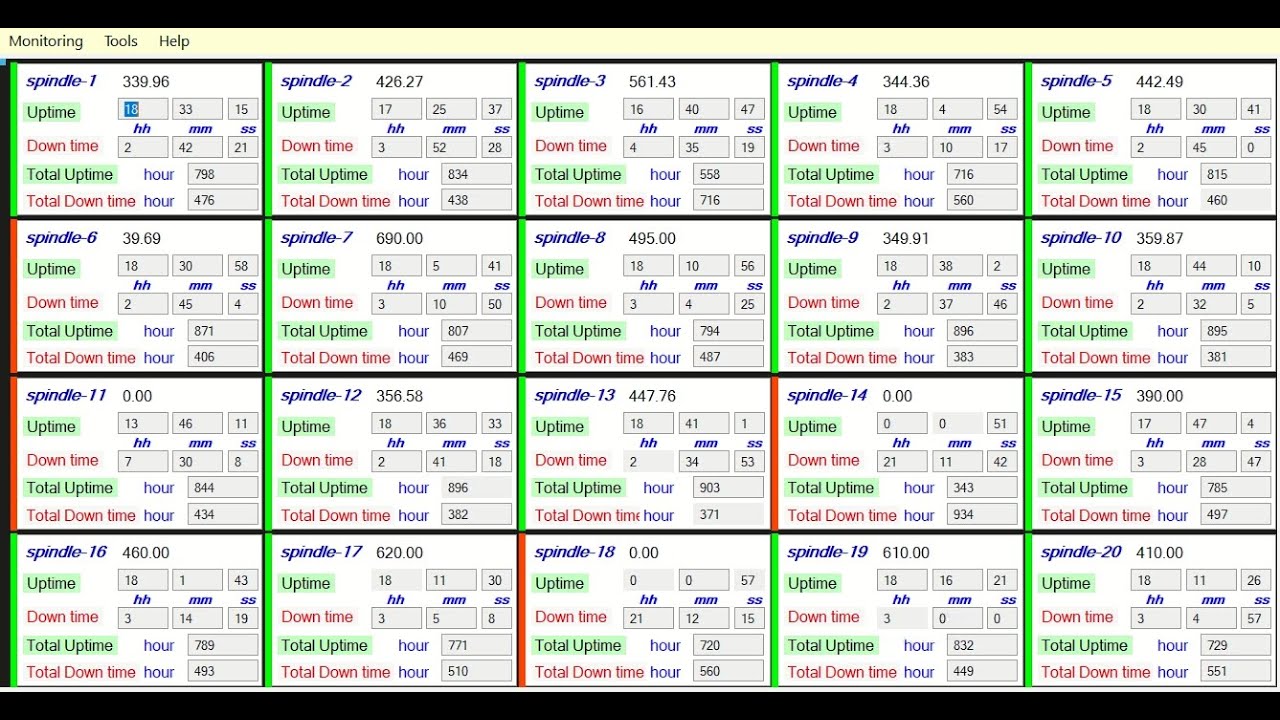The height and width of the screenshot is (720, 1280).
Task: Click spindle-14 Uptime seconds field 51
Action: 1002,423
